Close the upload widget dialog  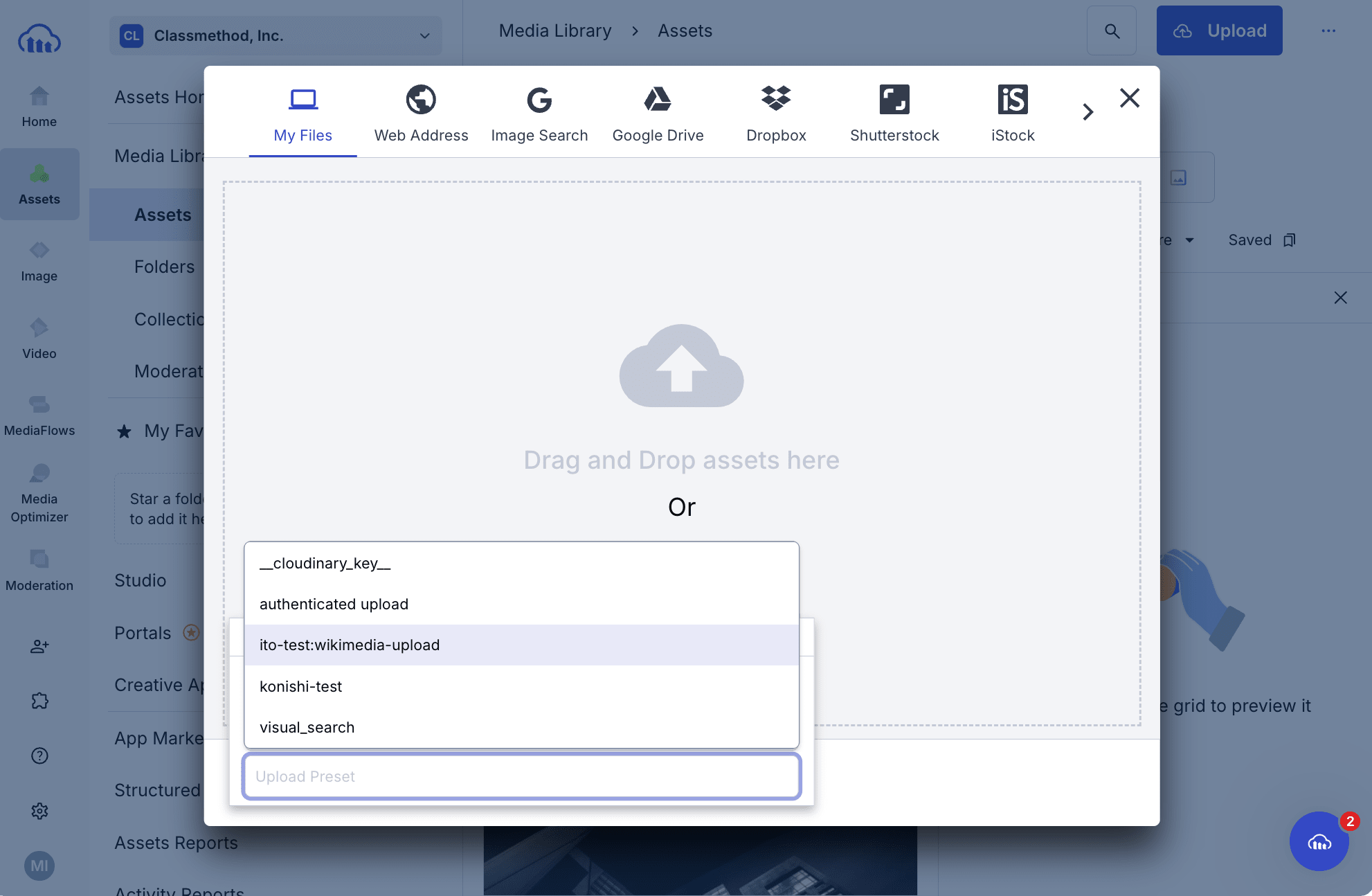pos(1130,98)
